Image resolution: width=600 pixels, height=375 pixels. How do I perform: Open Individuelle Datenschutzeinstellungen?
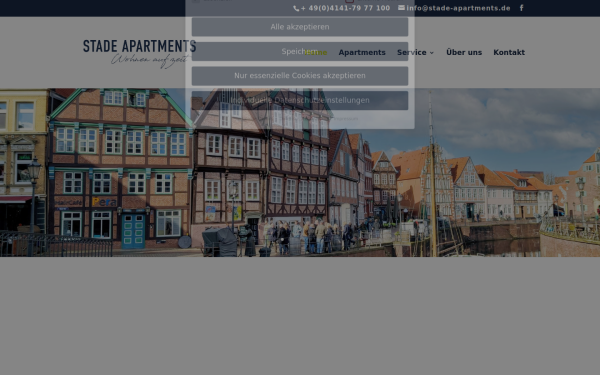pos(300,100)
